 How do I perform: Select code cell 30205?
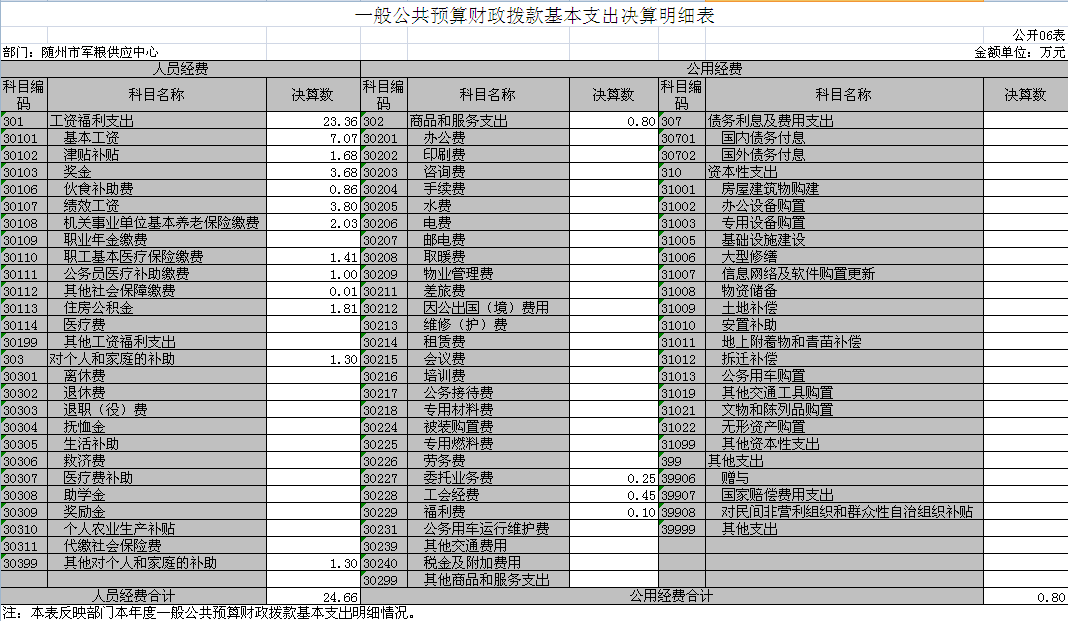[383, 206]
